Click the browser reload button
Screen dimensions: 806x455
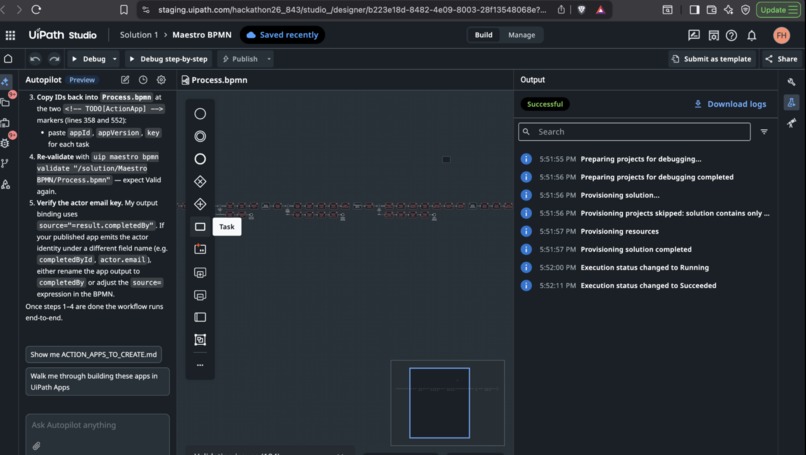click(x=36, y=10)
